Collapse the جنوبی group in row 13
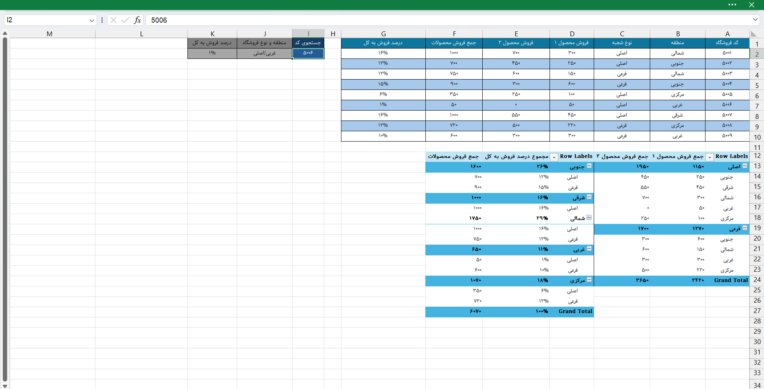Image resolution: width=764 pixels, height=389 pixels. click(x=589, y=166)
